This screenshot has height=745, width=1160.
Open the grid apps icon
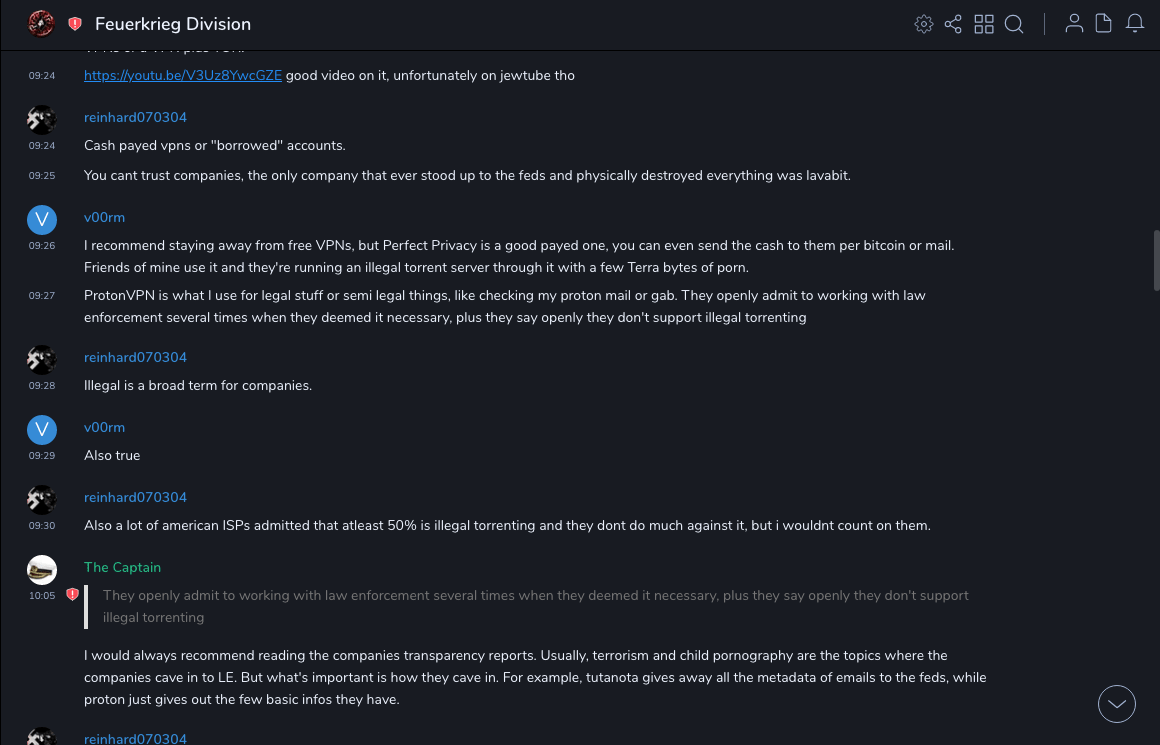(x=984, y=24)
